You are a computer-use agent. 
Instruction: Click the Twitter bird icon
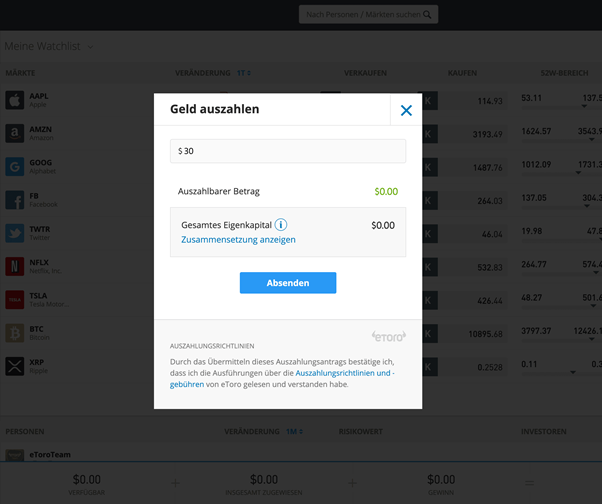[15, 233]
